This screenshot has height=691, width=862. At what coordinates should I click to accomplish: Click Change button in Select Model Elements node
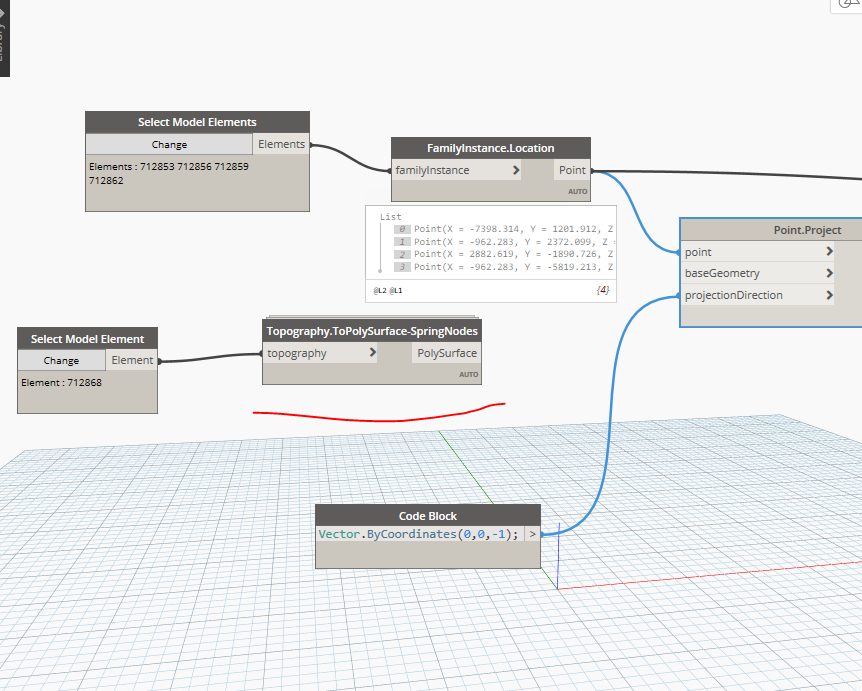click(169, 145)
